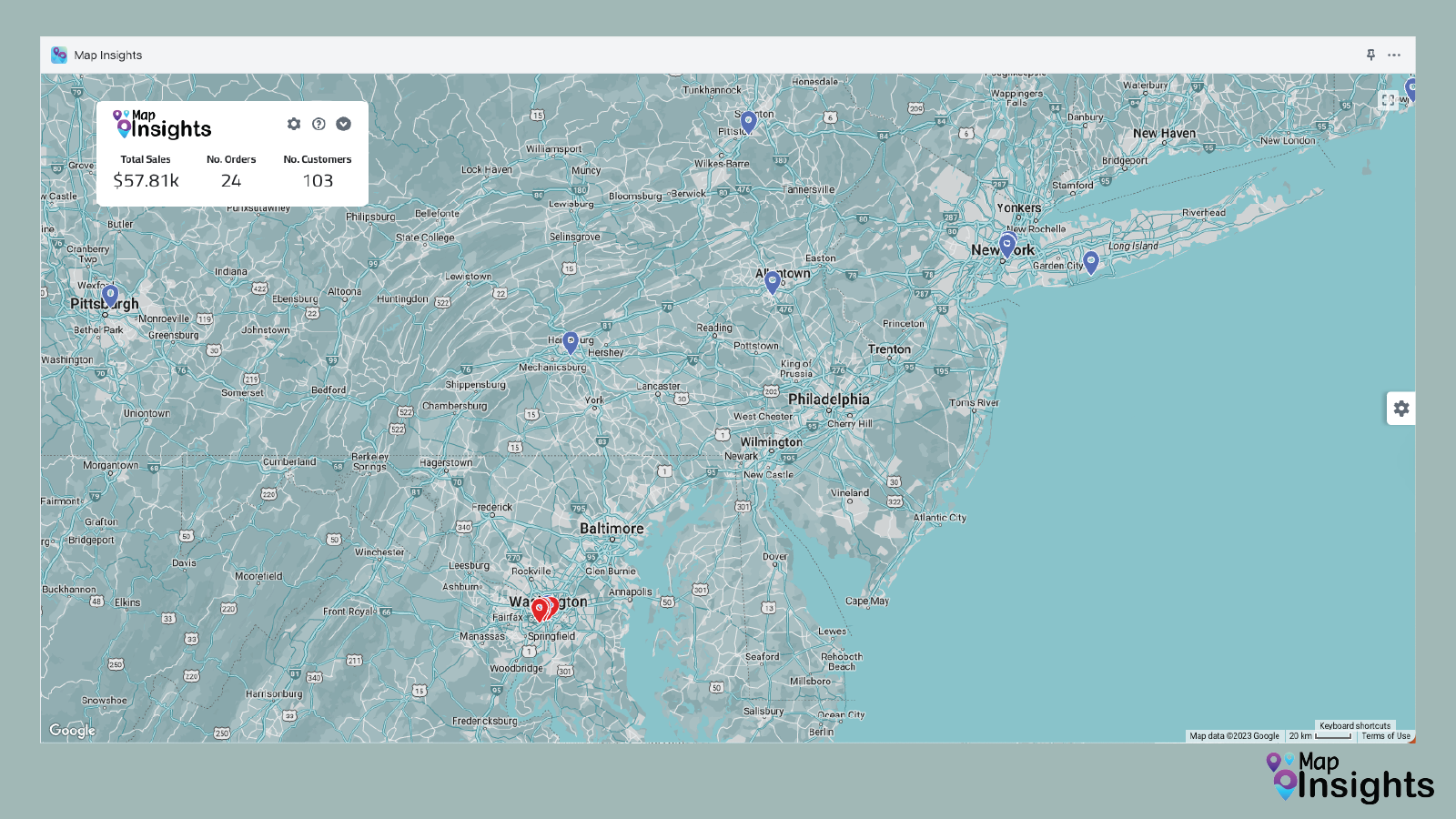Click the Map Insights app icon in header

(x=59, y=55)
